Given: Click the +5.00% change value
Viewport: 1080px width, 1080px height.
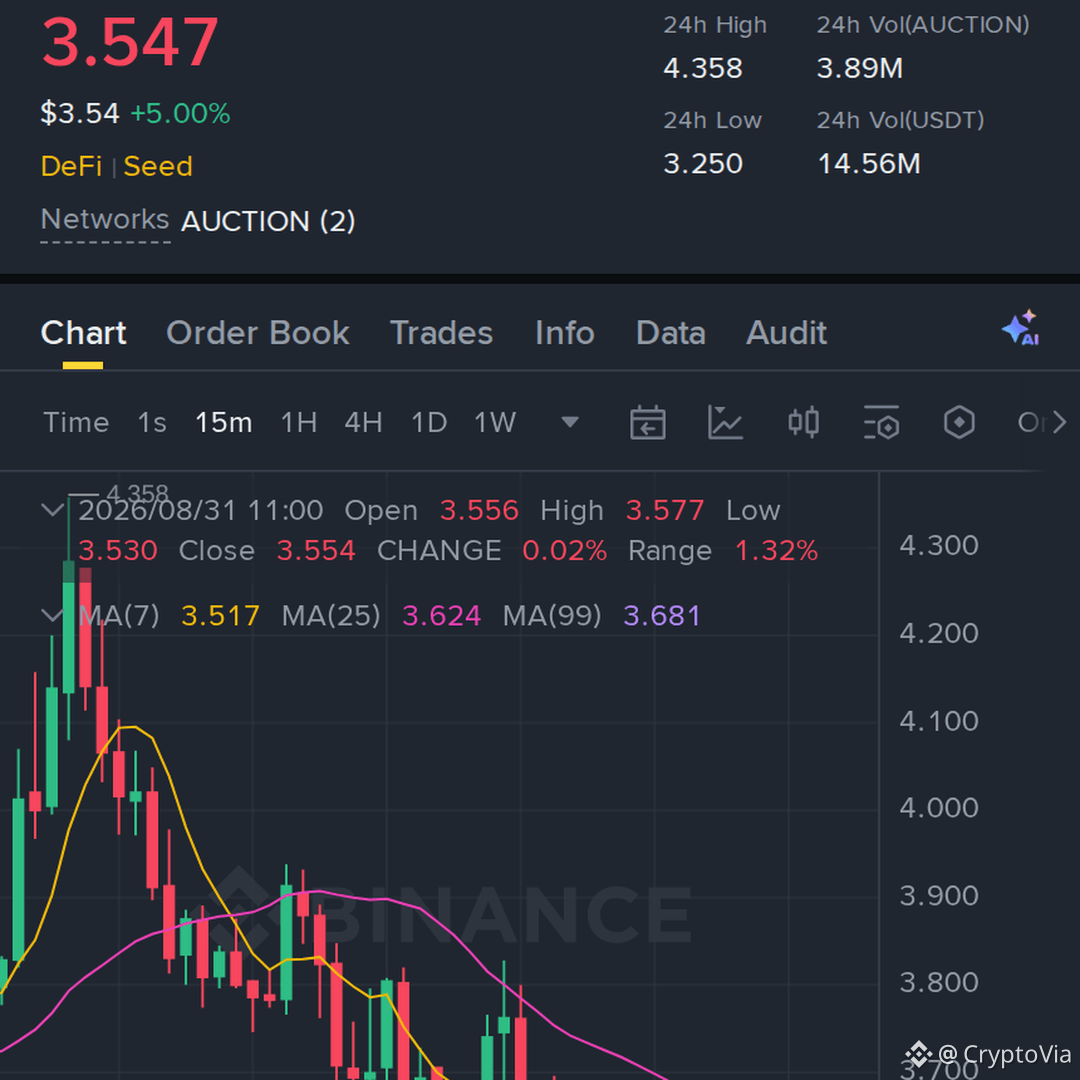Looking at the screenshot, I should [180, 113].
